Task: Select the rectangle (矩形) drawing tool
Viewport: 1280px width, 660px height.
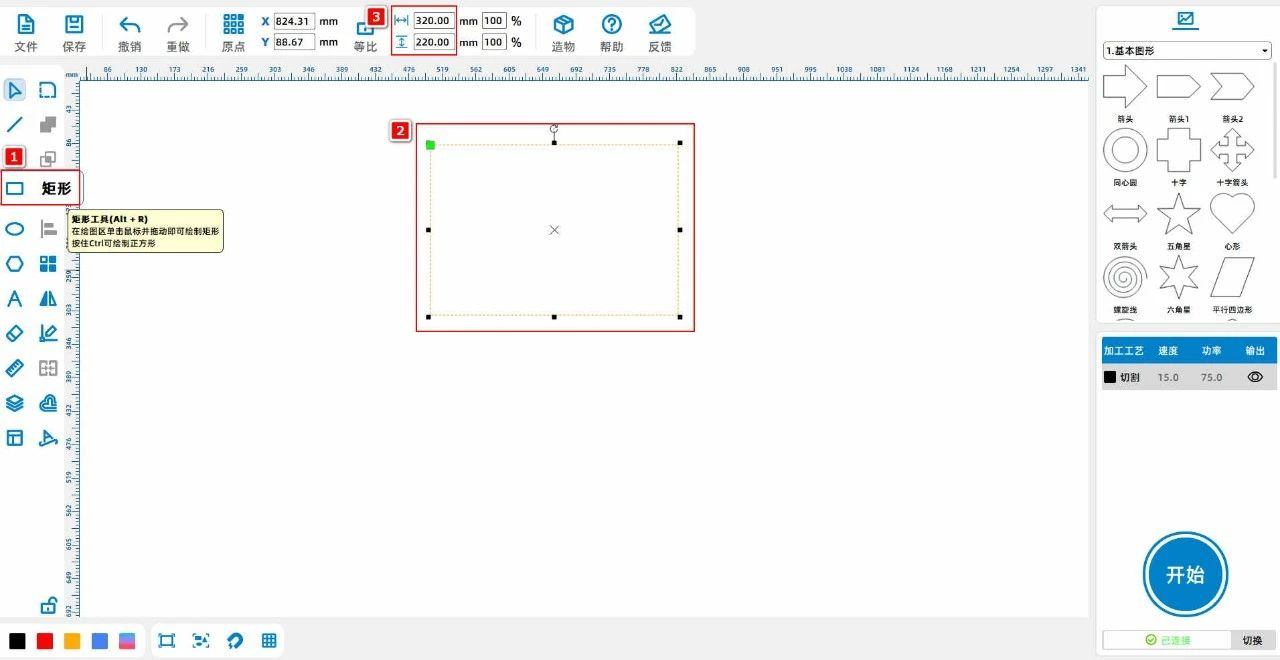Action: (15, 188)
